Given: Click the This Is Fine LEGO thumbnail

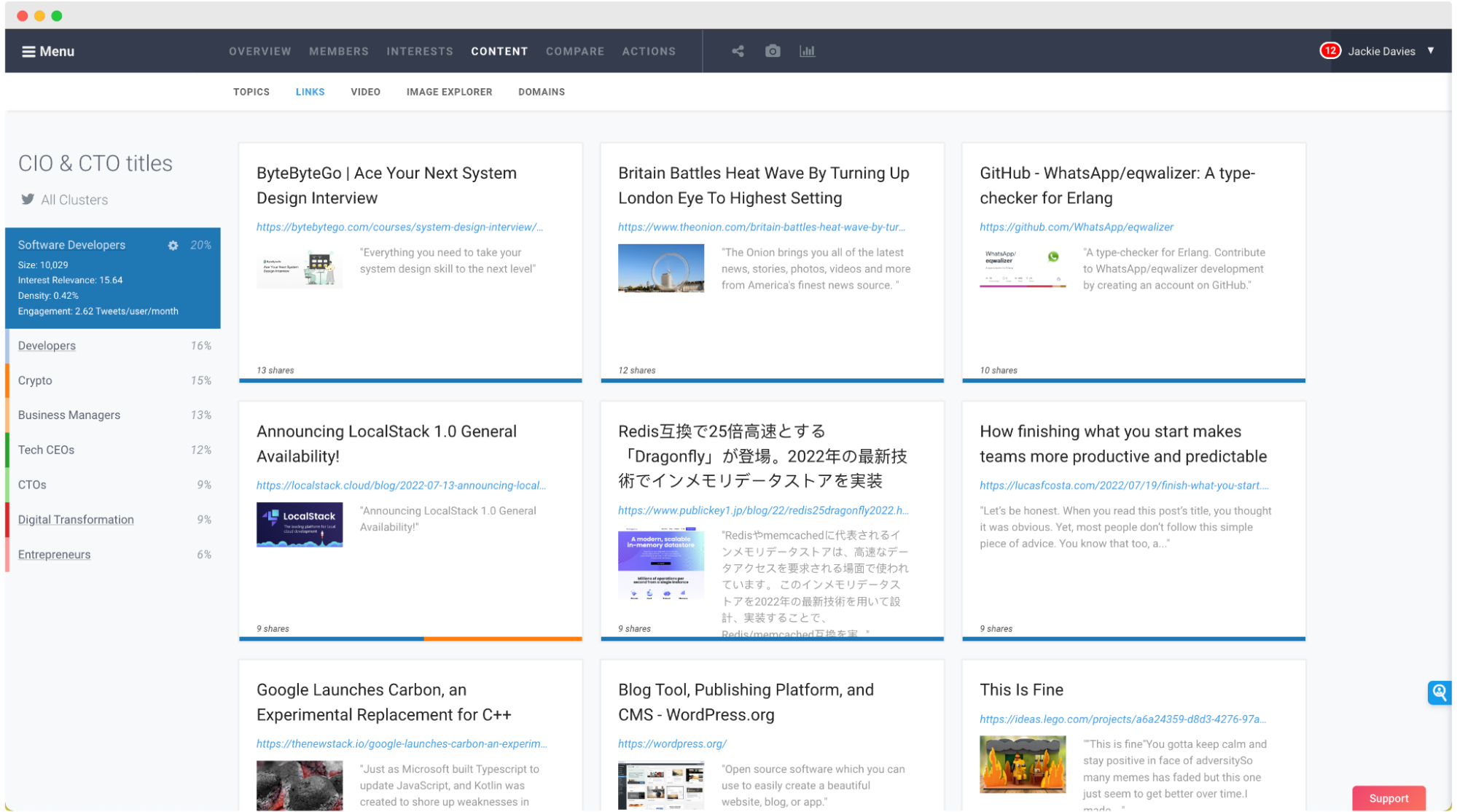Looking at the screenshot, I should tap(1023, 765).
